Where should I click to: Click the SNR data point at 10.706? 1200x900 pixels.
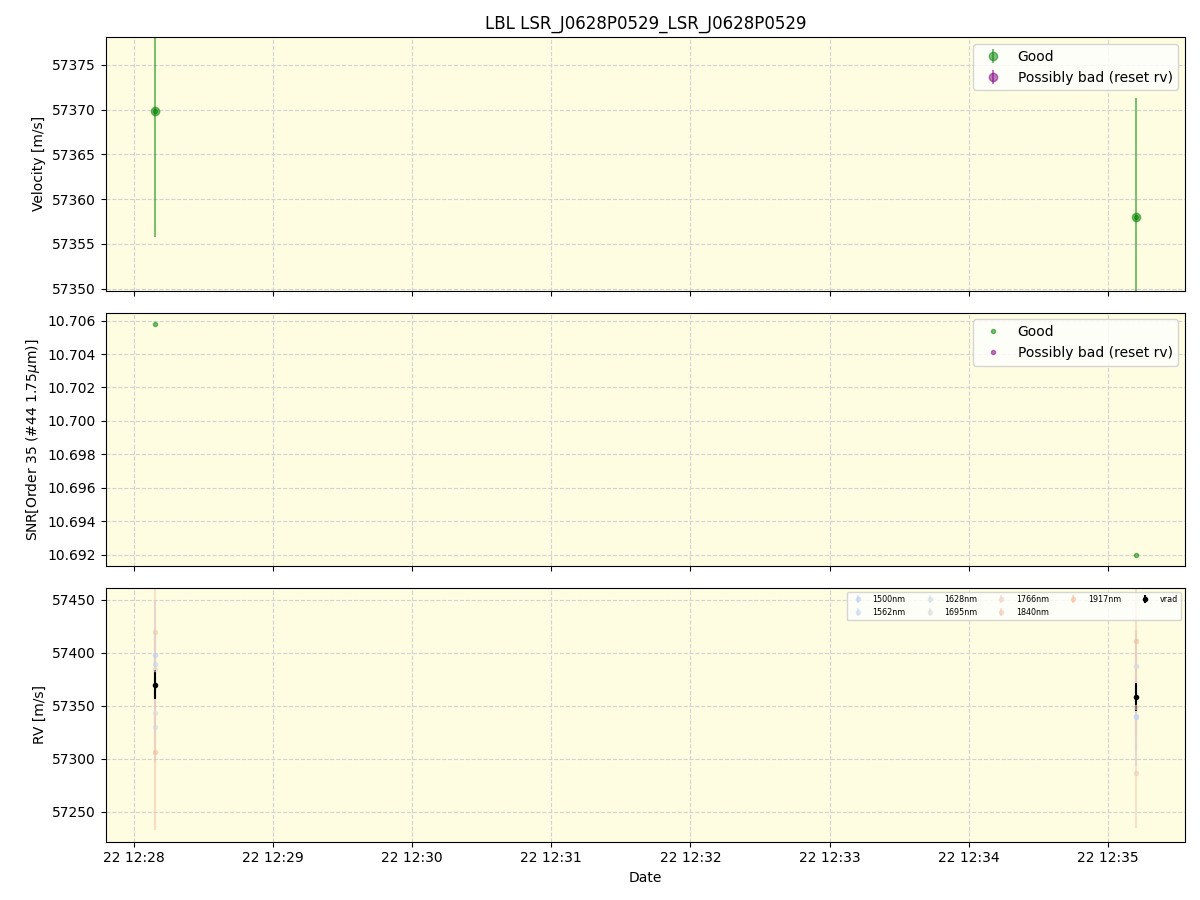pos(155,324)
